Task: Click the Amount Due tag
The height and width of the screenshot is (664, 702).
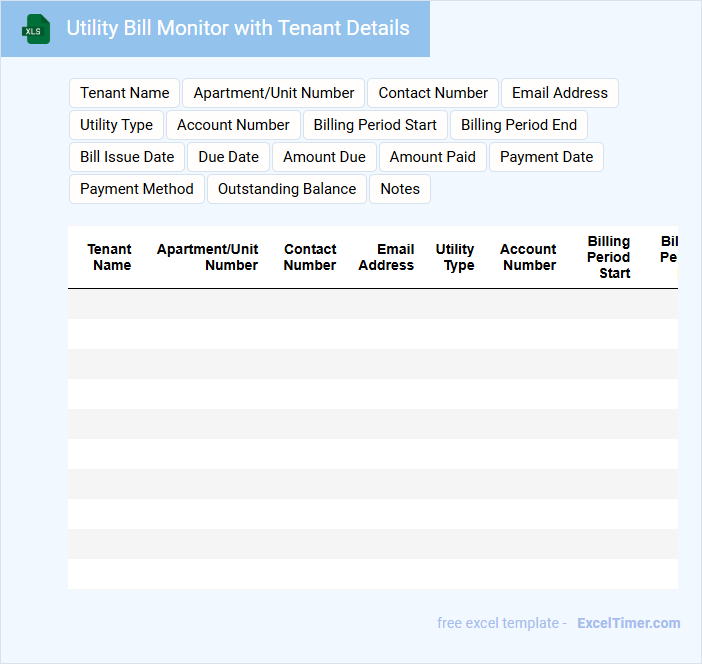Action: tap(324, 157)
